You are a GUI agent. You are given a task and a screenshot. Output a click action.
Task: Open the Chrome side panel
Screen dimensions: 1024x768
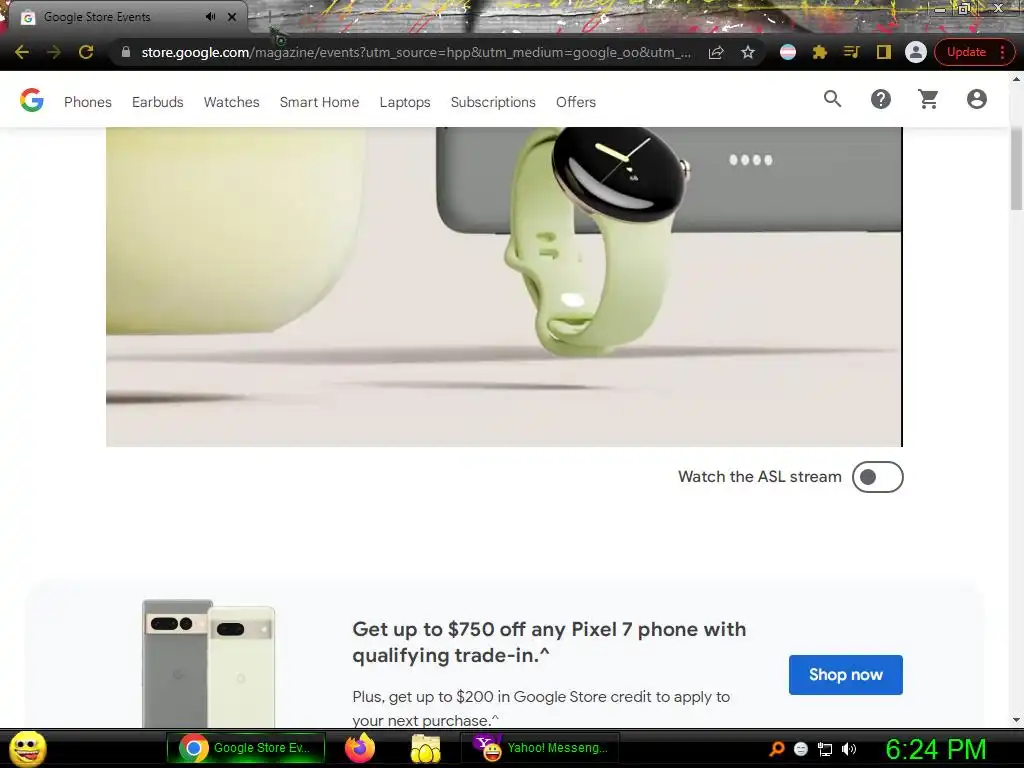coord(884,52)
